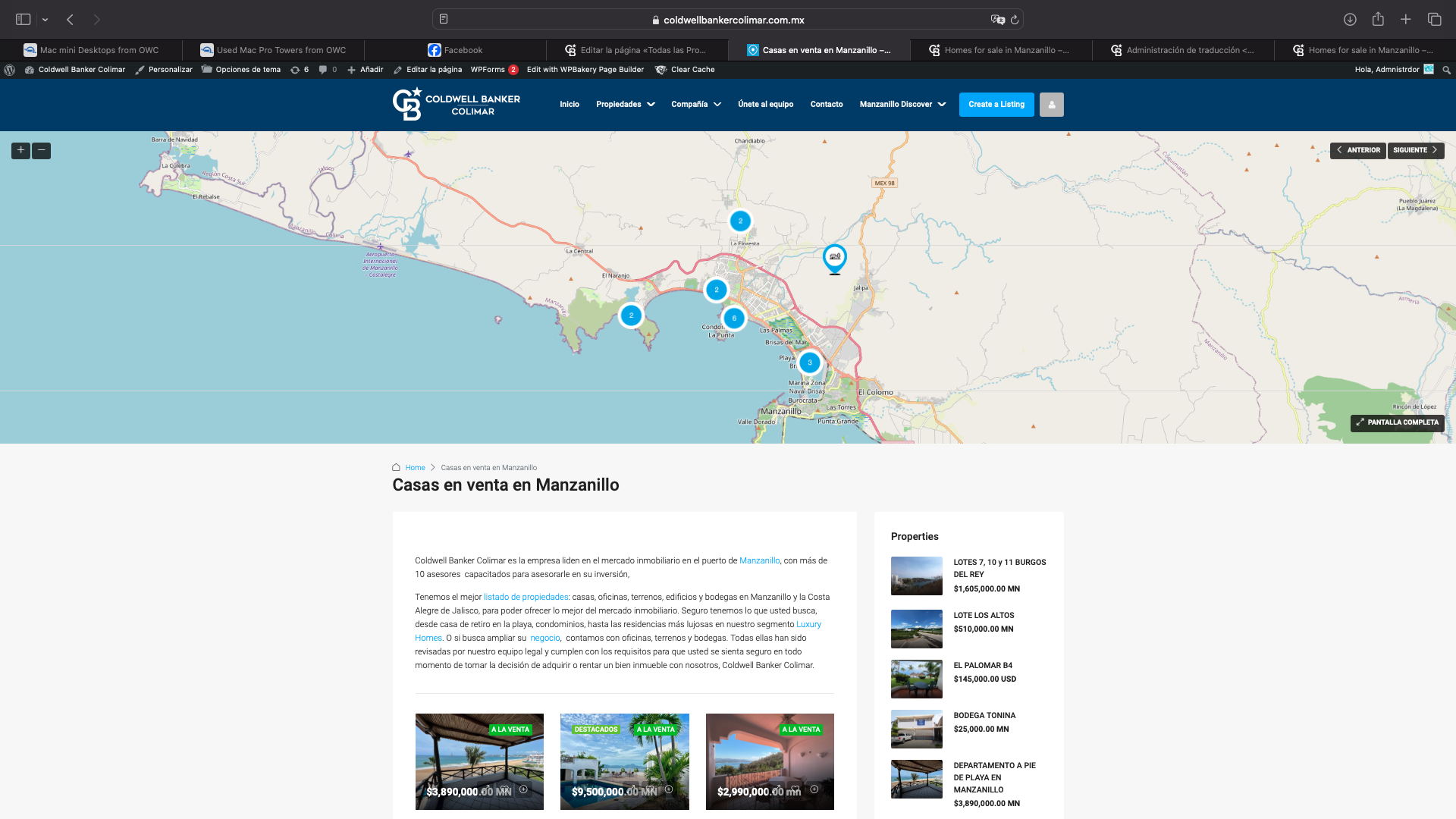Click the blue property pin marker near Jalipa
1456x819 pixels.
click(834, 258)
